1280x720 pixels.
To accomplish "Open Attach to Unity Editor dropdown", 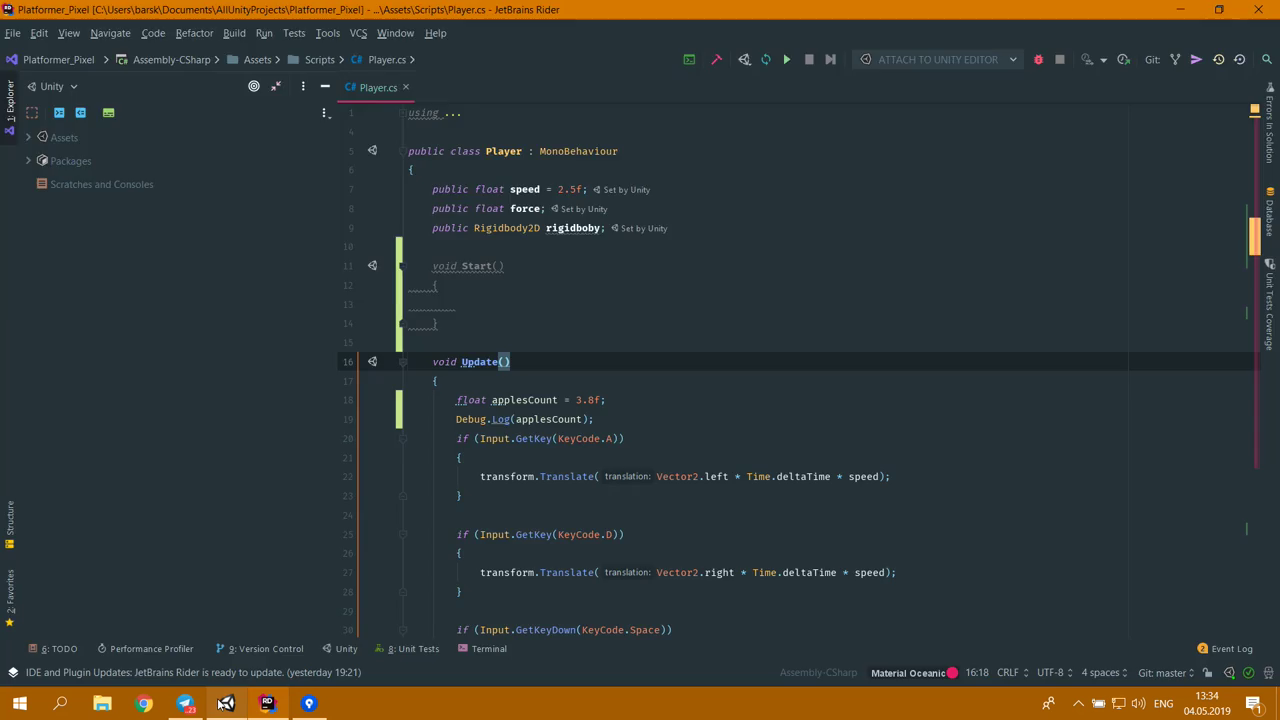I will (938, 60).
